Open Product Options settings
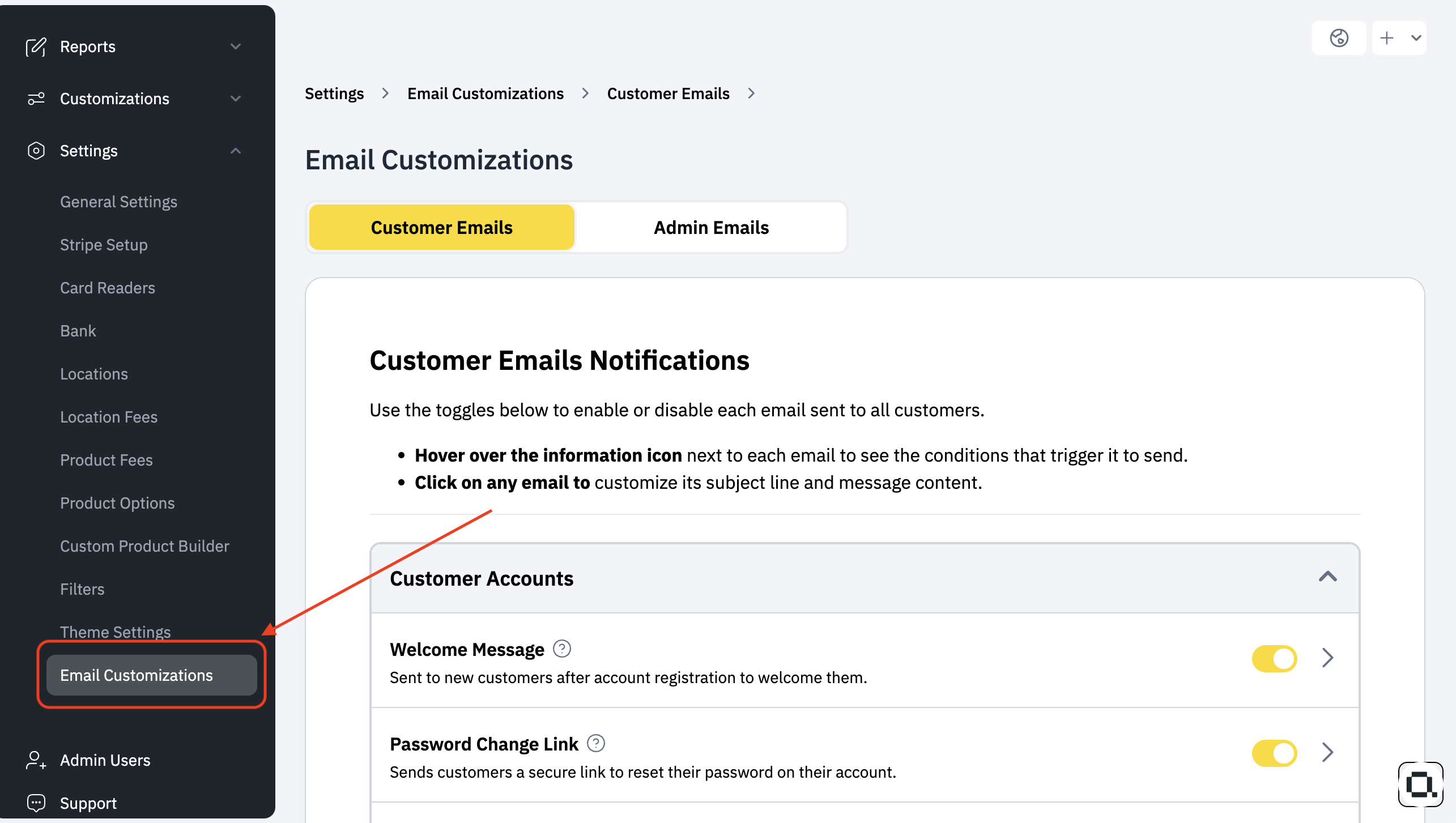 tap(117, 504)
